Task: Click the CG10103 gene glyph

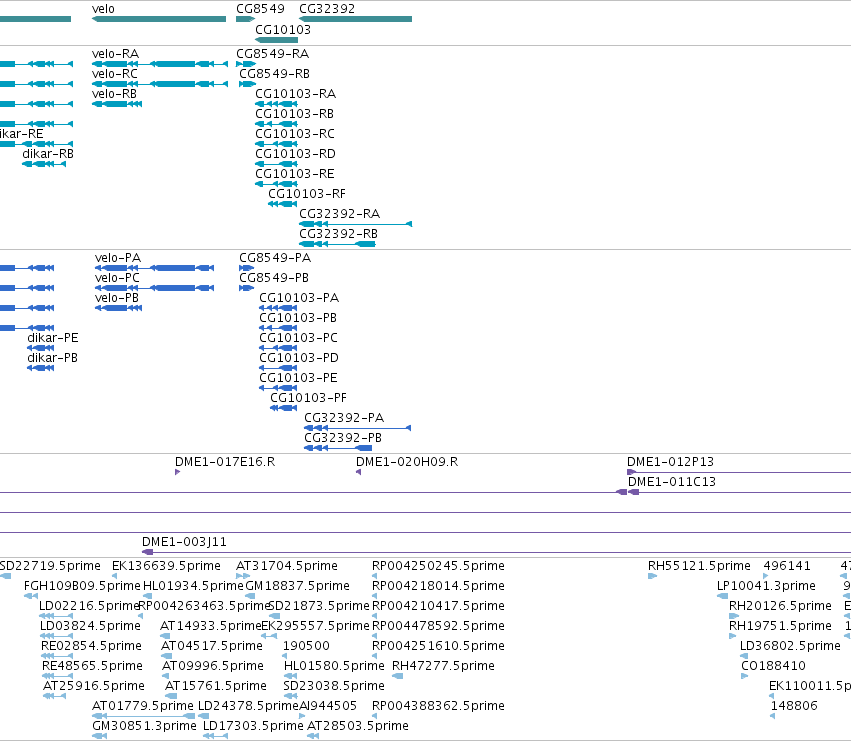Action: (x=276, y=40)
